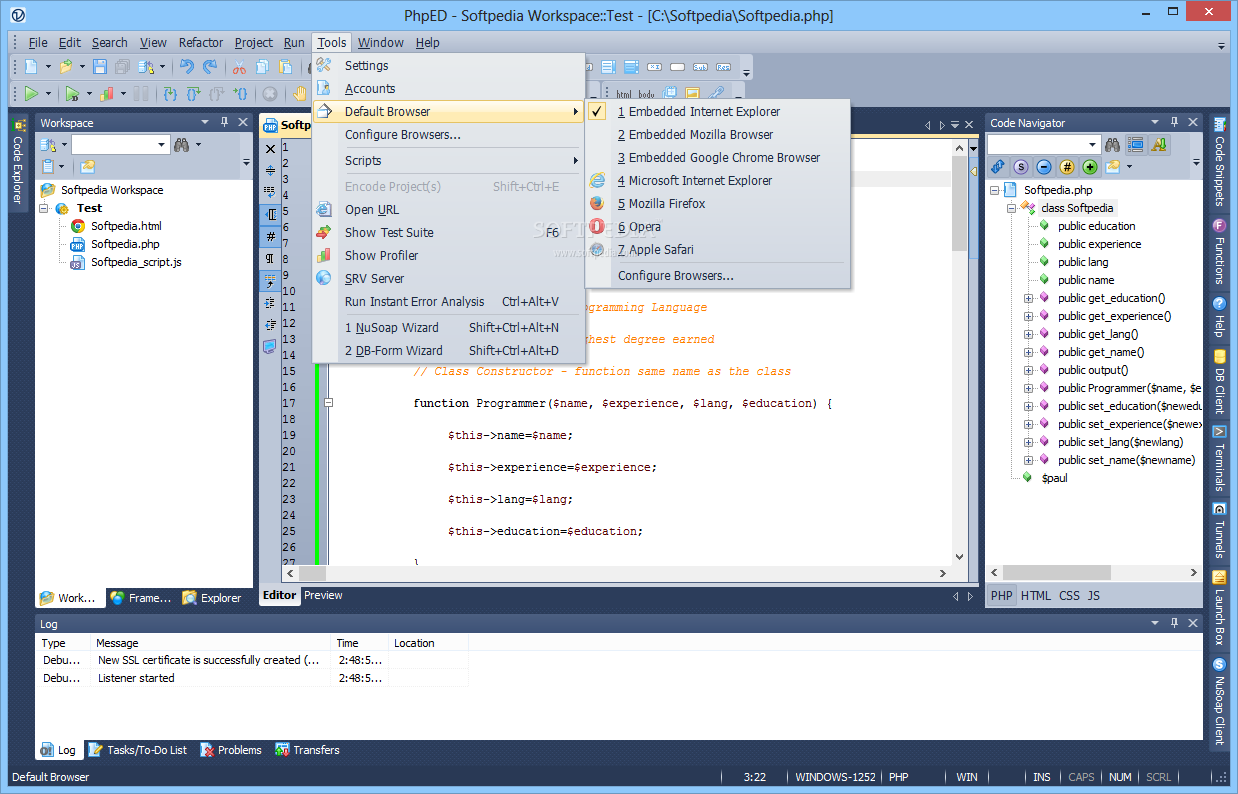This screenshot has width=1238, height=794.
Task: Click the indent lines icon in editor gutter
Action: pyautogui.click(x=270, y=302)
